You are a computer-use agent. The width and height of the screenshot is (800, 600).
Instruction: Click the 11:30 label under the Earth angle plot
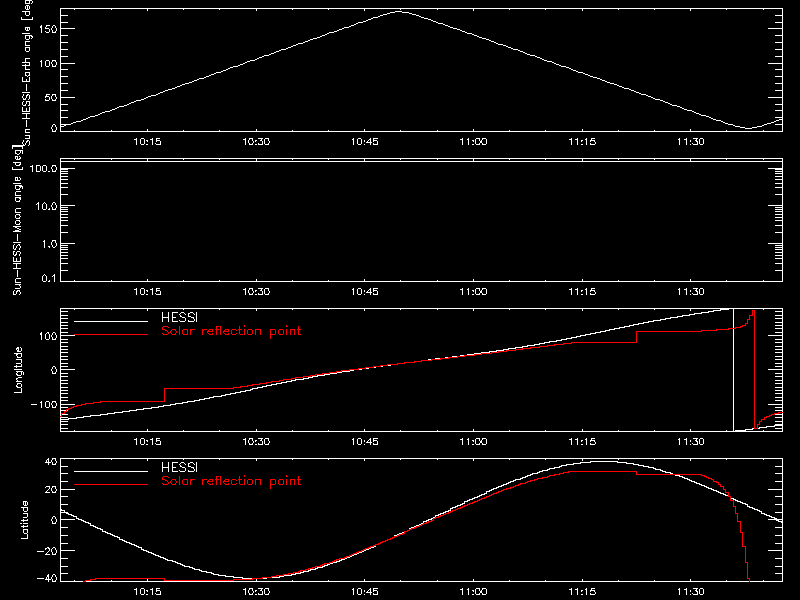[x=691, y=142]
